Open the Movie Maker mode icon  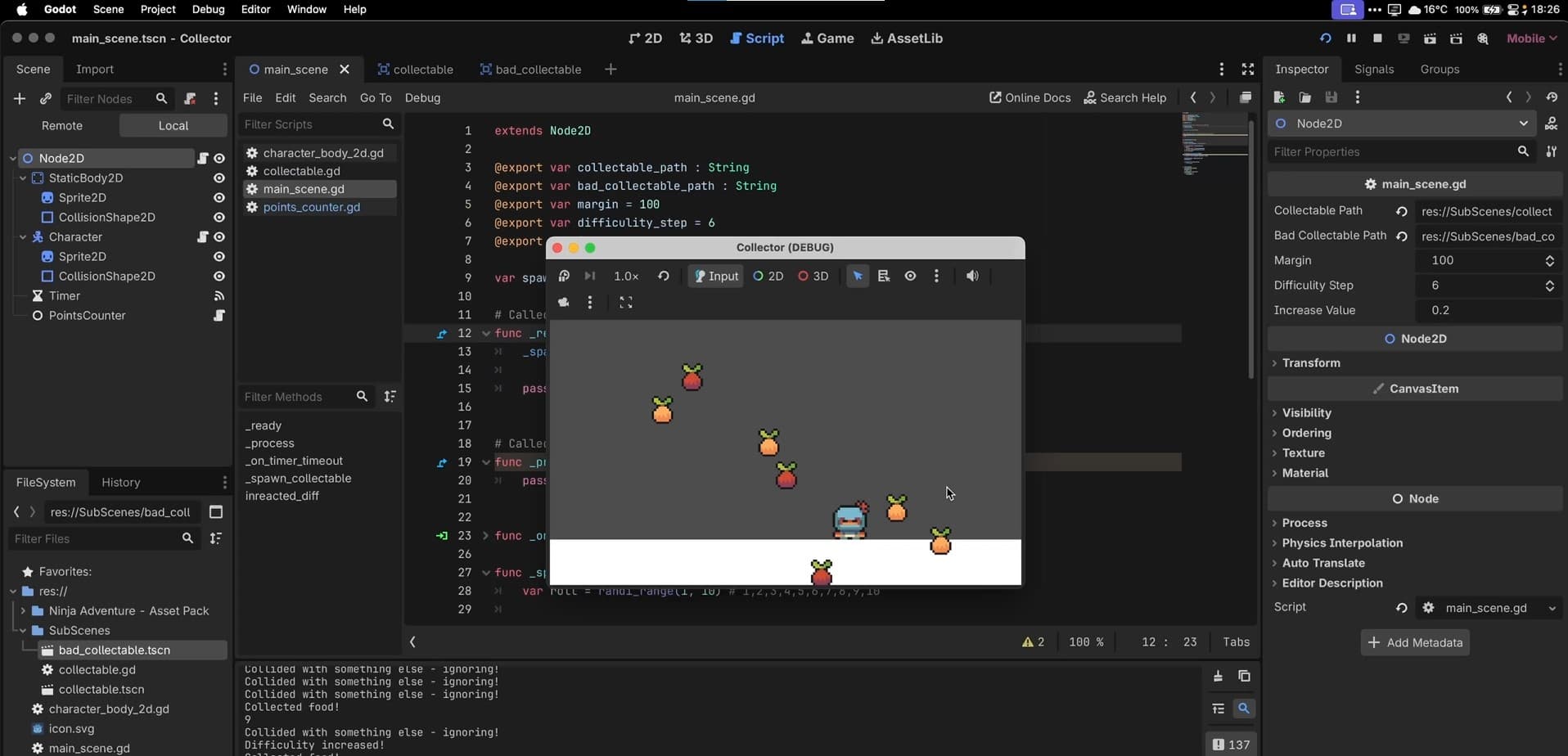(x=1482, y=38)
